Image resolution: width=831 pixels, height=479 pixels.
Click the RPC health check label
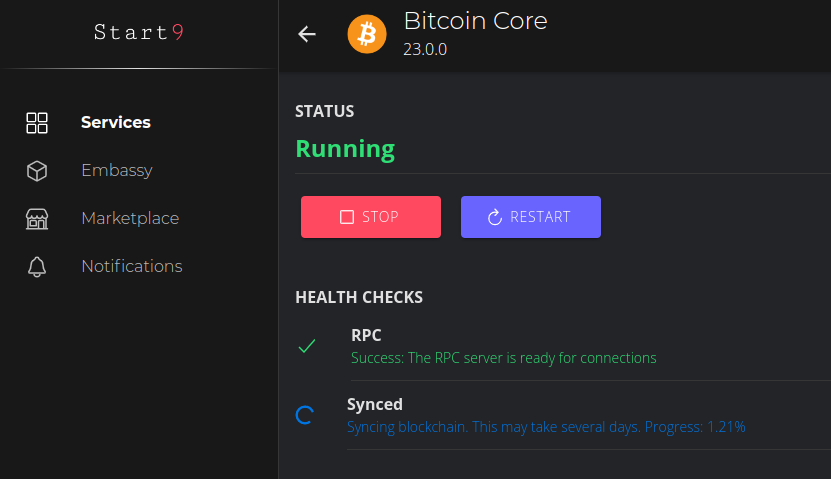click(x=366, y=335)
